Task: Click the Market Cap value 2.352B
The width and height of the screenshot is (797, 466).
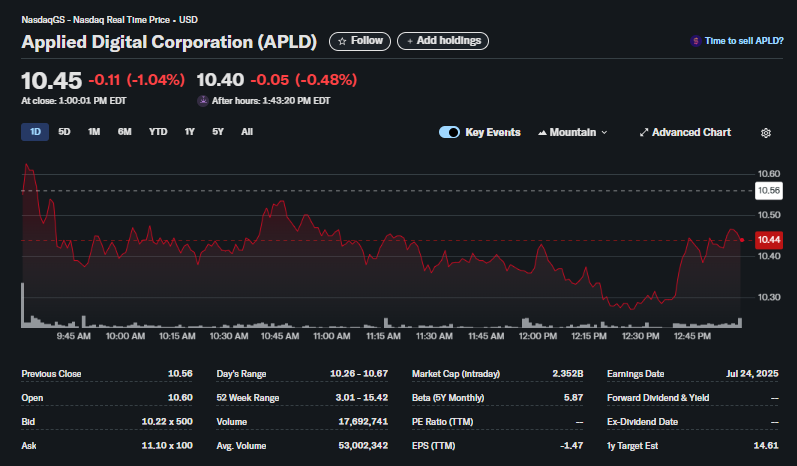Action: coord(568,374)
